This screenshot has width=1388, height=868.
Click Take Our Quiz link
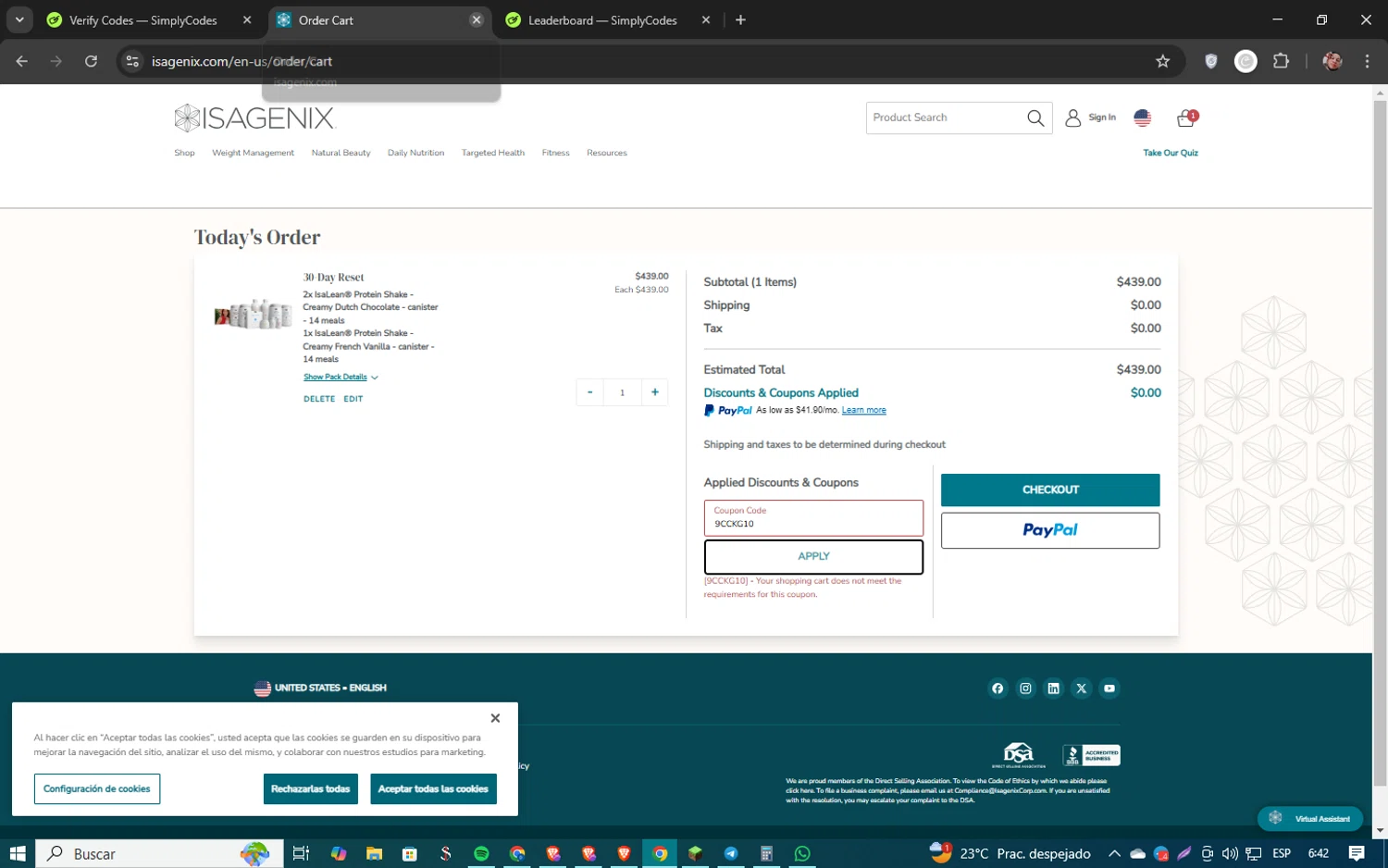click(x=1171, y=153)
